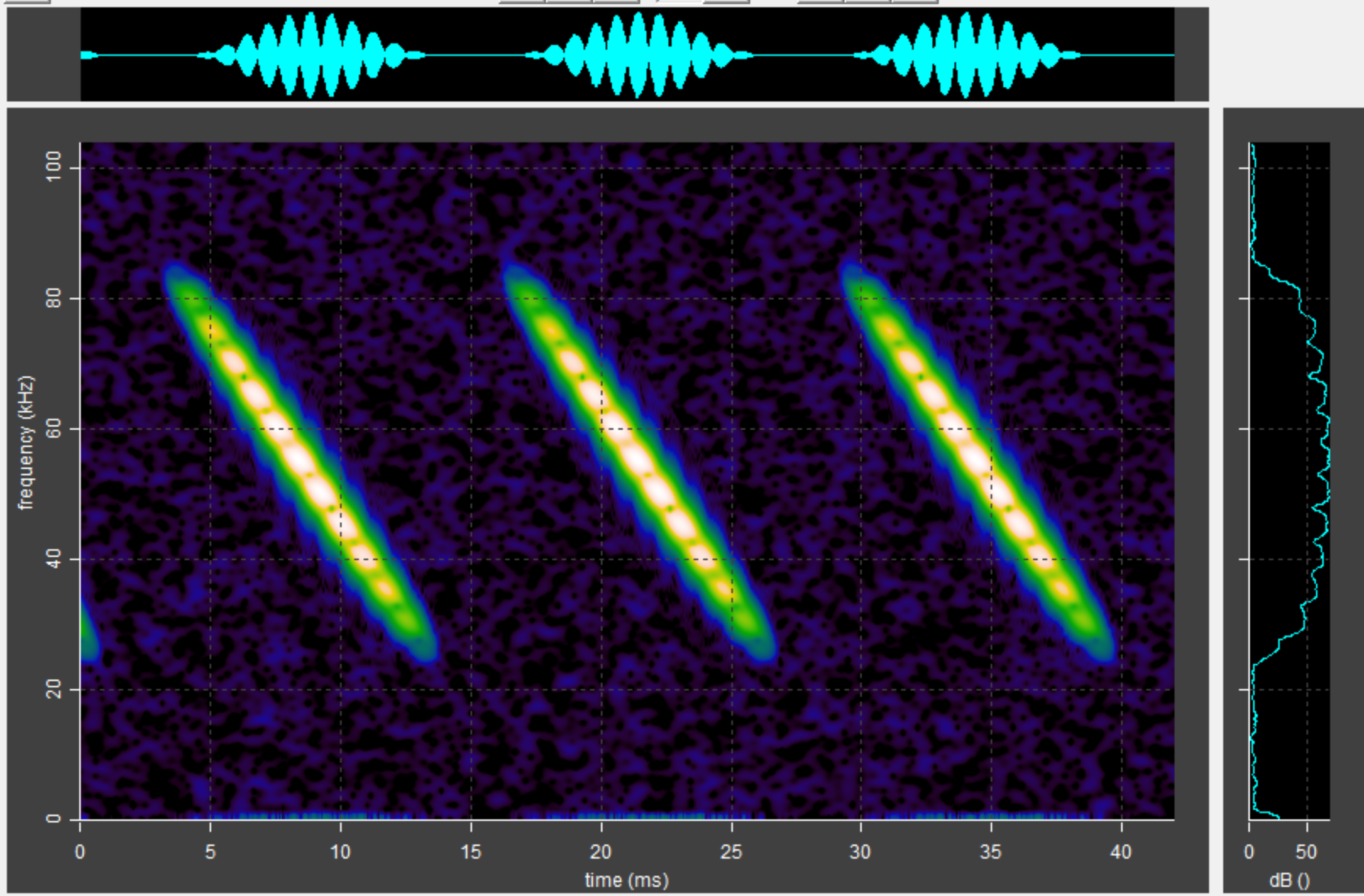
Task: Click the 20 kHz frequency tick label
Action: [x=54, y=689]
